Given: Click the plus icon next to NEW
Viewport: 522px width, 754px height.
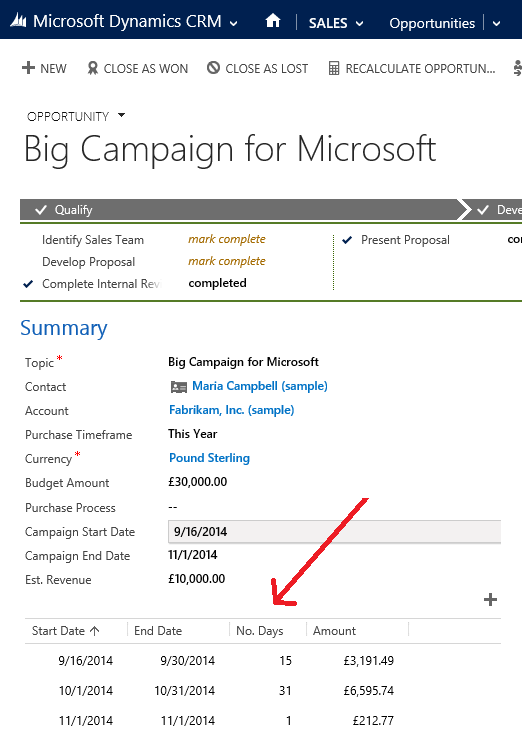Looking at the screenshot, I should click(x=28, y=68).
